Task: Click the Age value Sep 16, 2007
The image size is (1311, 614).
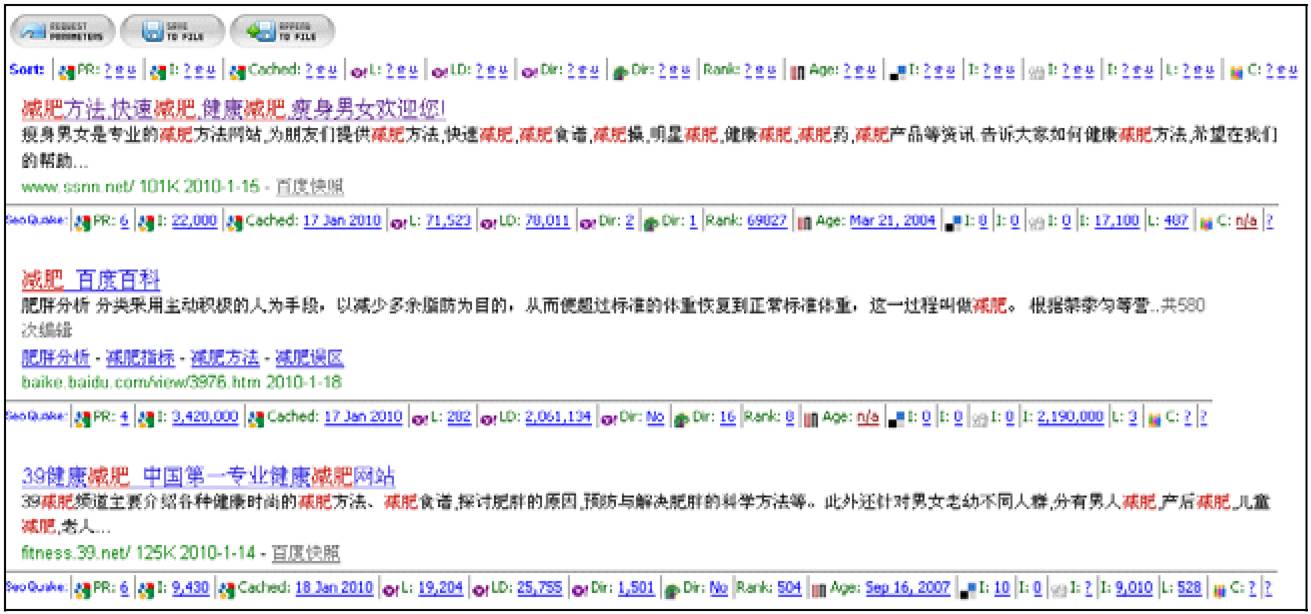Action: click(907, 588)
